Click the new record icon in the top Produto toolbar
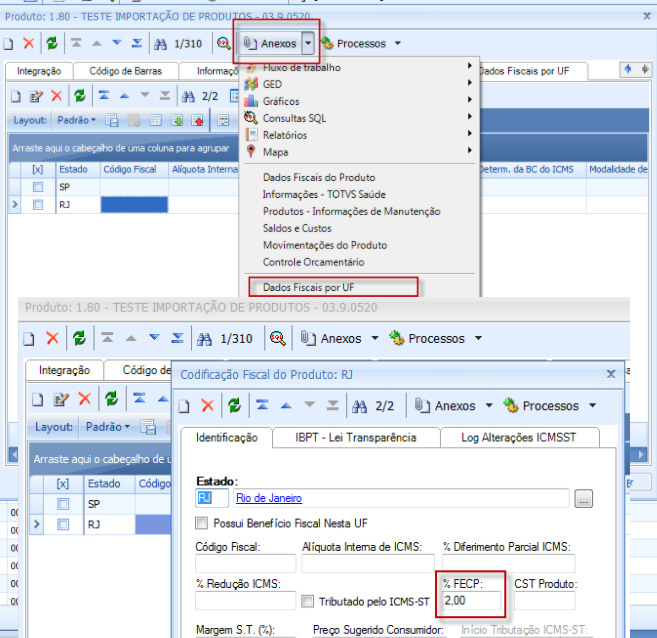Viewport: 657px width, 638px height. click(x=8, y=44)
